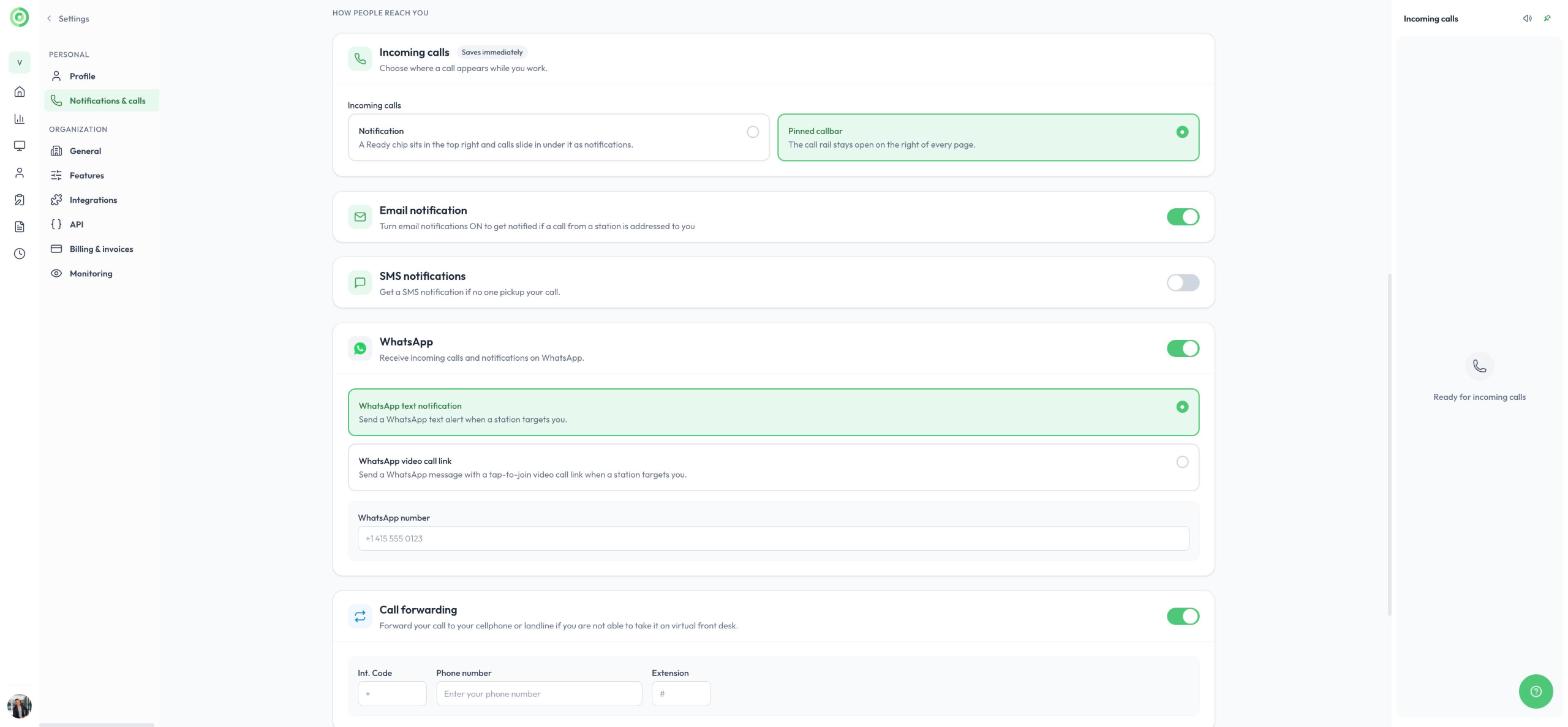The width and height of the screenshot is (1568, 727).
Task: Open the V workspace avatar tile
Action: 19,63
